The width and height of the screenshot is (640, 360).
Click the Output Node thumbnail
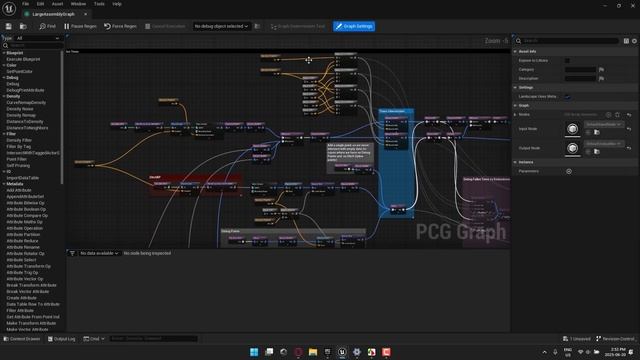pos(572,148)
